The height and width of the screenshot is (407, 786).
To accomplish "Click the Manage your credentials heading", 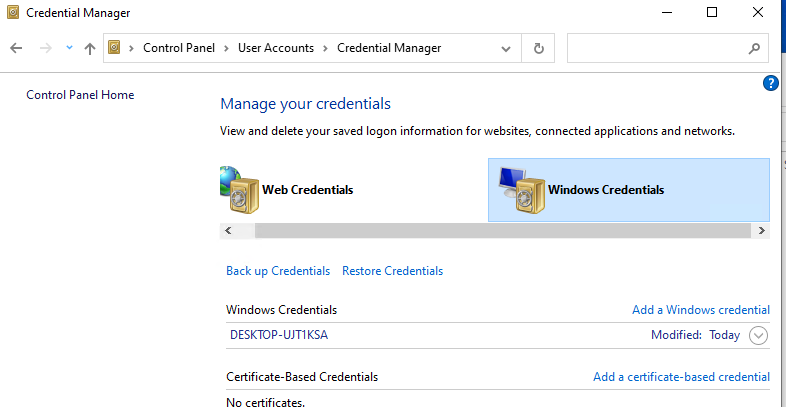I will pos(305,104).
